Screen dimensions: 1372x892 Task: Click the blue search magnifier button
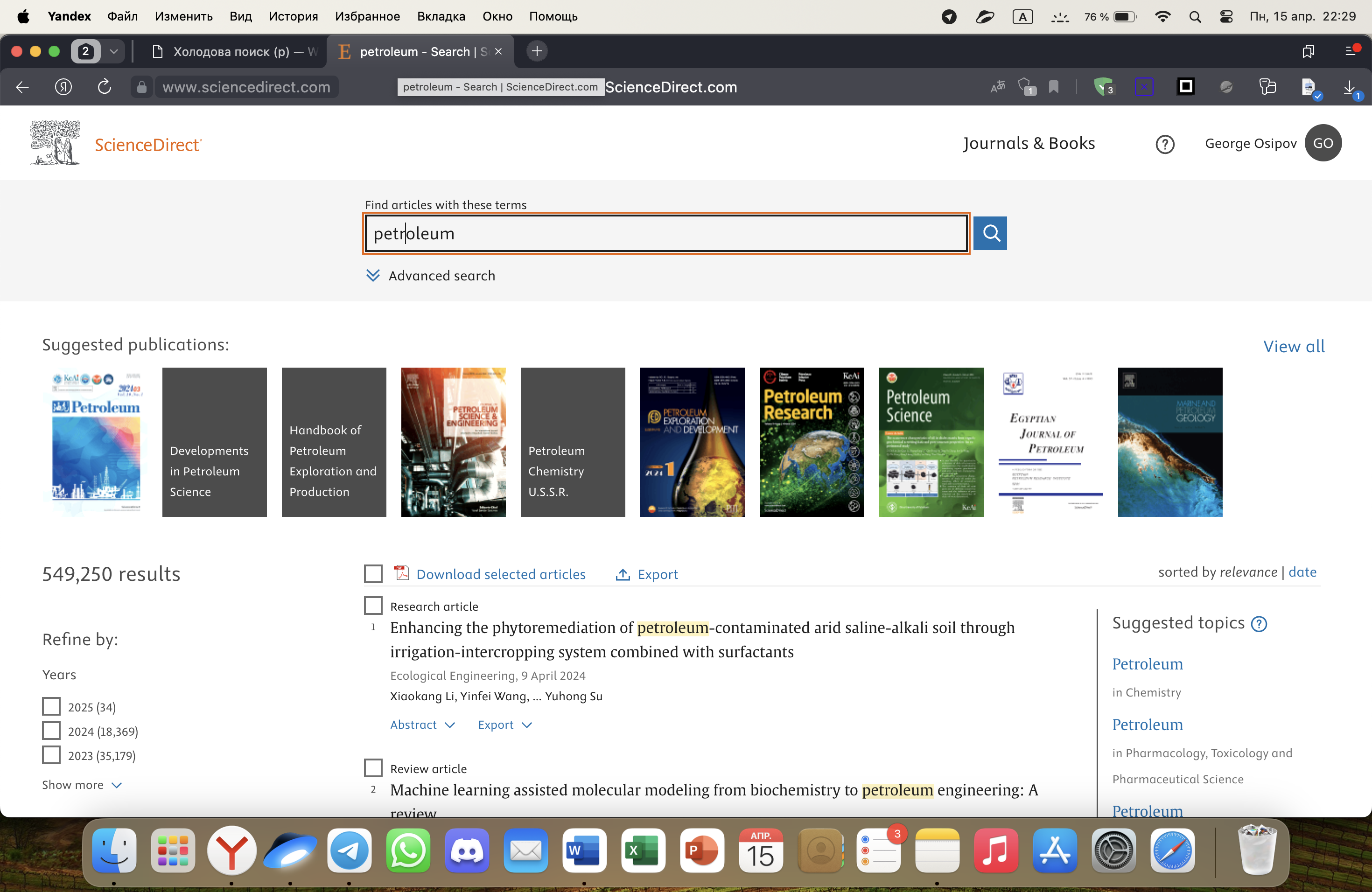[990, 233]
